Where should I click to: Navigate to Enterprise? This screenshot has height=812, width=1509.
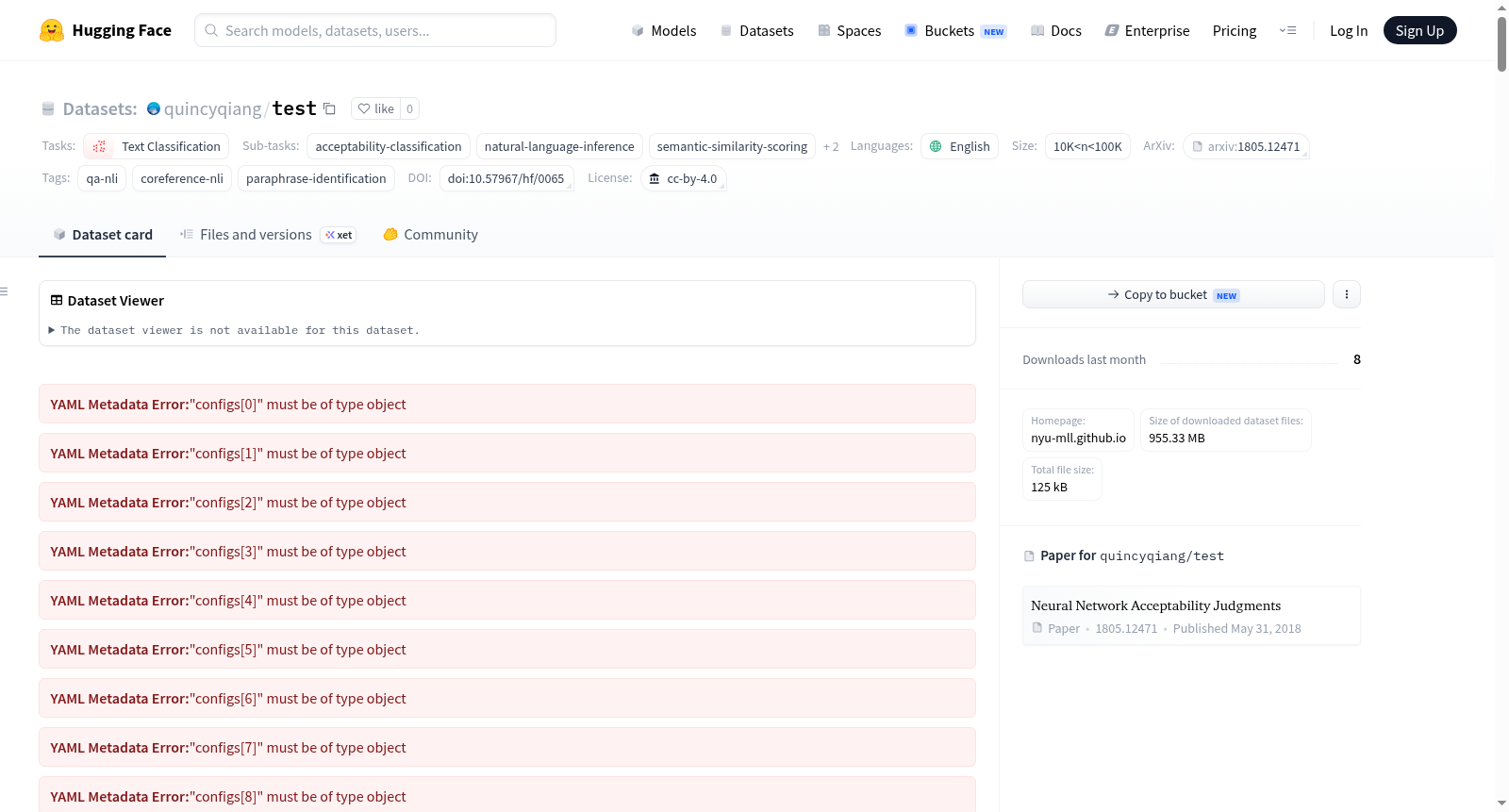[1147, 30]
